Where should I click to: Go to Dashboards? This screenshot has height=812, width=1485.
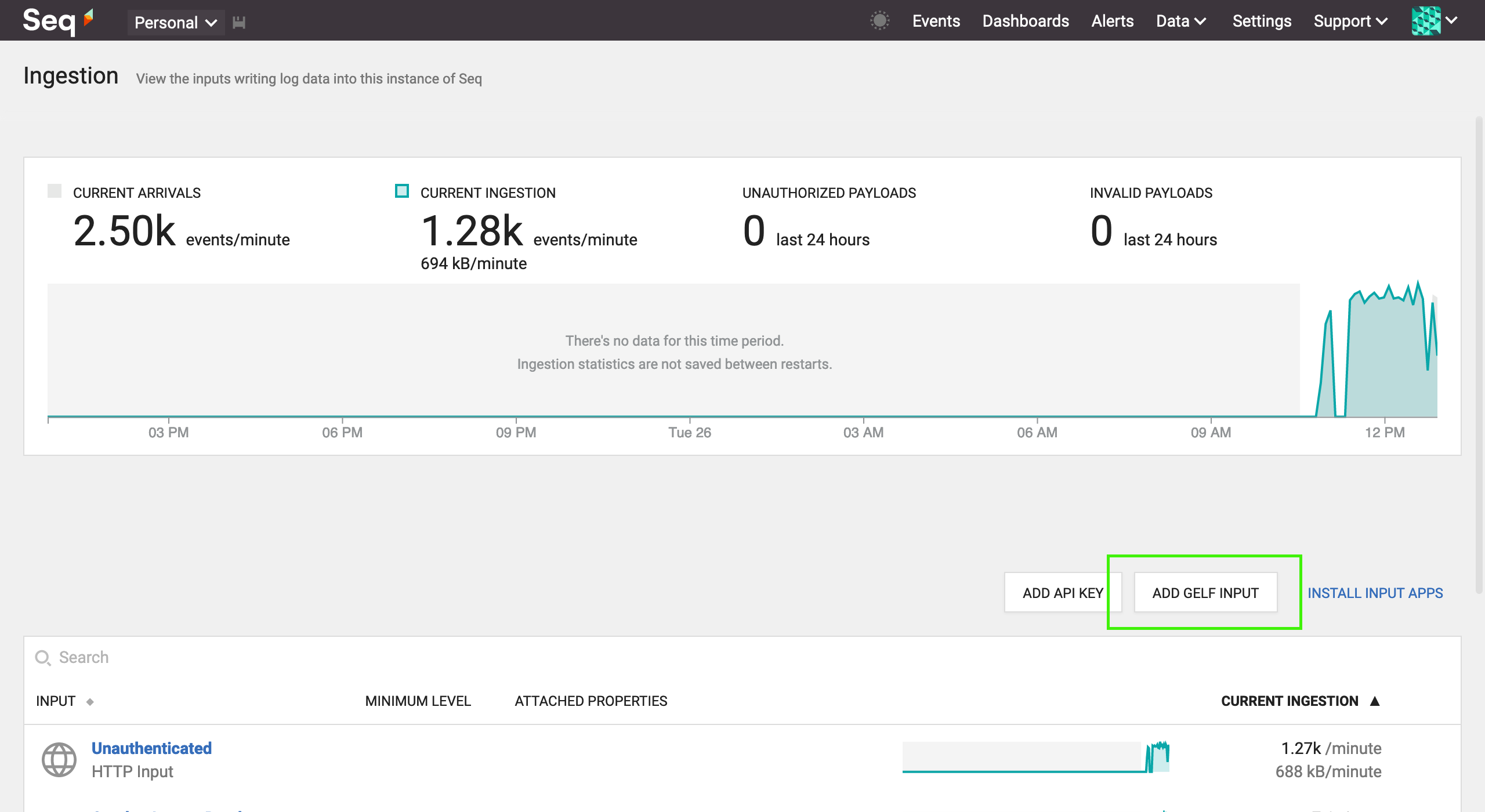[x=1025, y=21]
